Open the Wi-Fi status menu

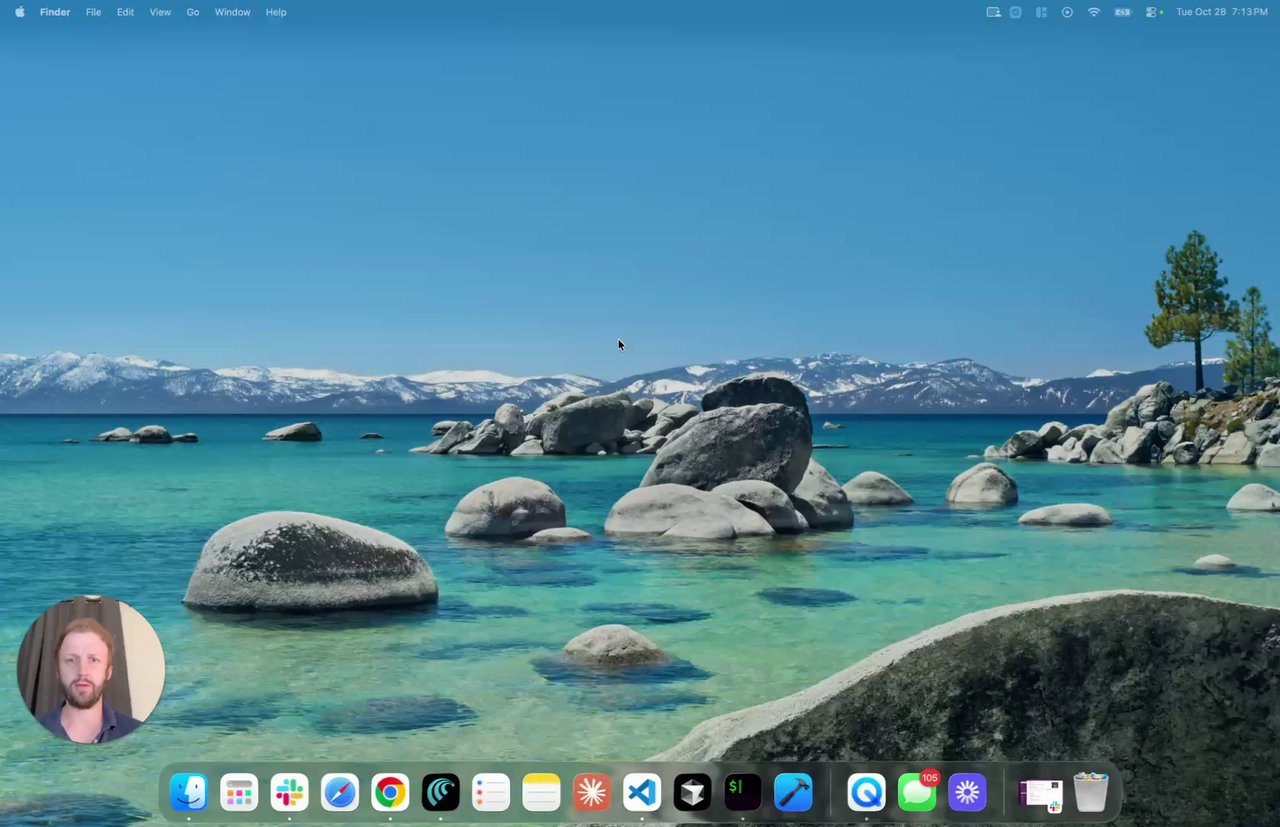pyautogui.click(x=1094, y=12)
